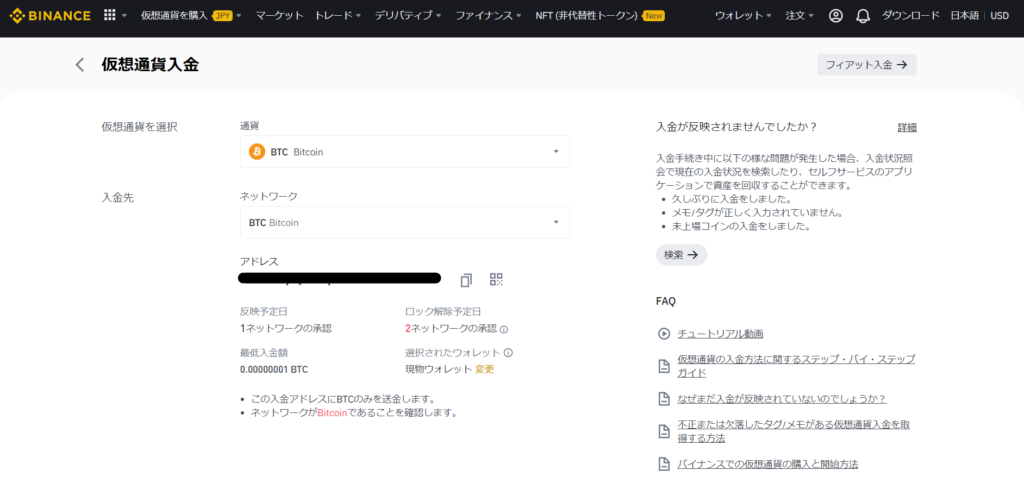Screen dimensions: 1024x483
Task: Expand the ウォレット menu
Action: click(x=743, y=16)
